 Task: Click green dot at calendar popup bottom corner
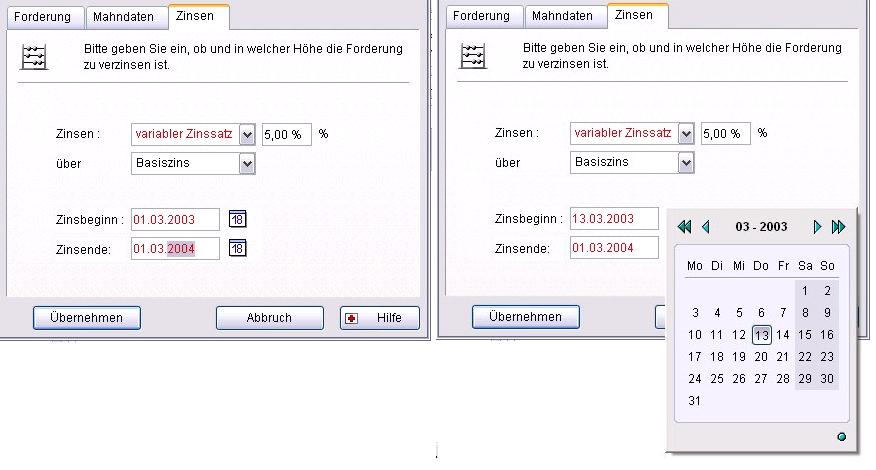pyautogui.click(x=841, y=436)
